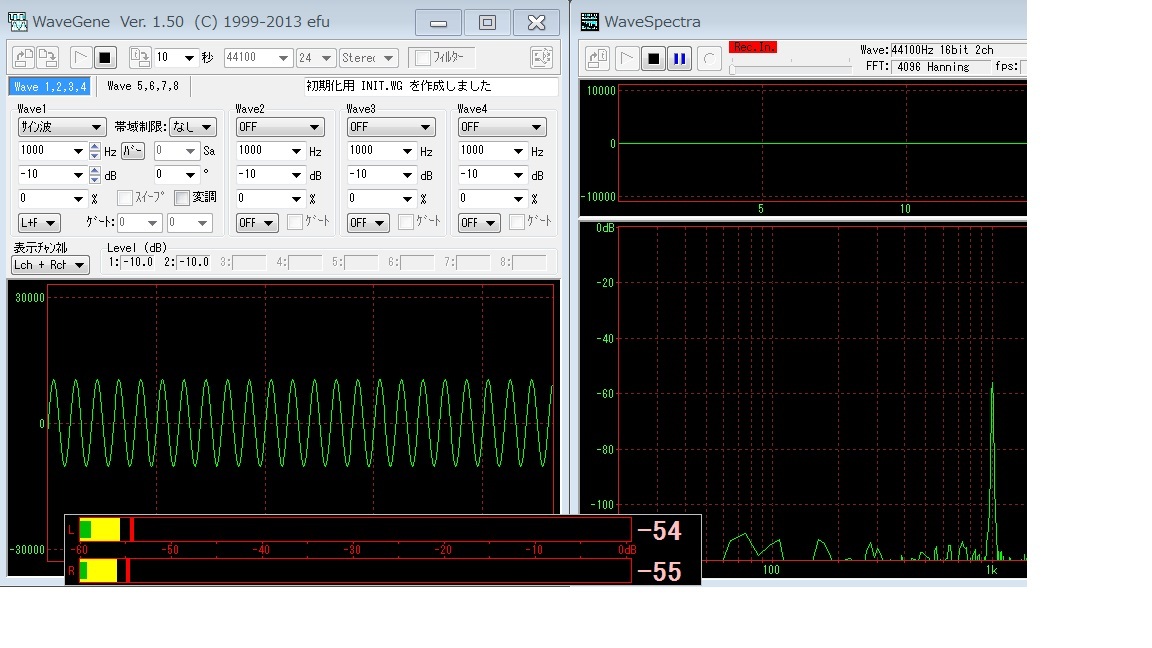
Task: Open Wave1 frequency 1000 Hz dropdown
Action: 51,151
